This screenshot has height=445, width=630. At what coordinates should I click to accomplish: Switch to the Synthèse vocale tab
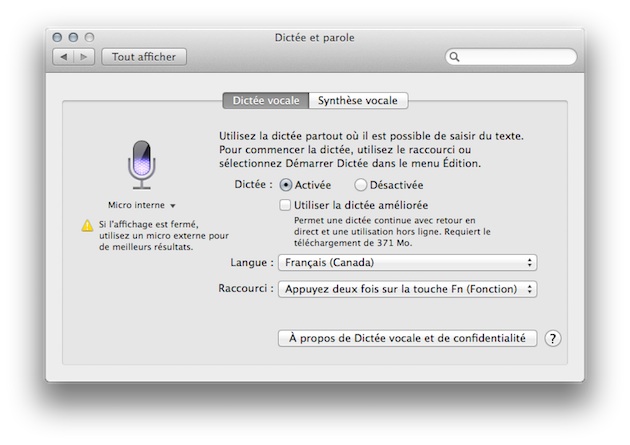pyautogui.click(x=358, y=100)
